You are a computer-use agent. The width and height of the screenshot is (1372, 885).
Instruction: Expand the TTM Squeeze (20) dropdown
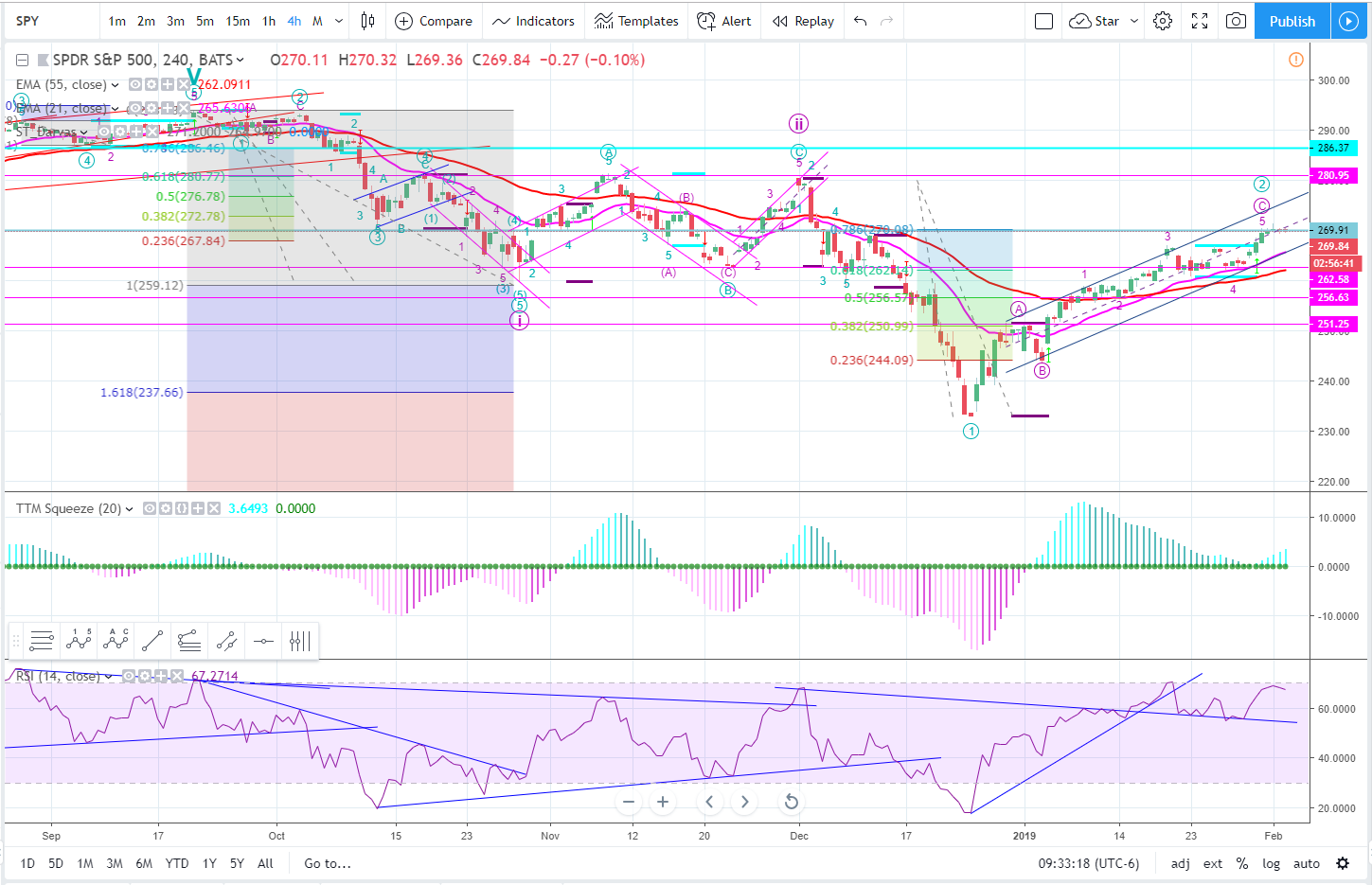[x=130, y=508]
